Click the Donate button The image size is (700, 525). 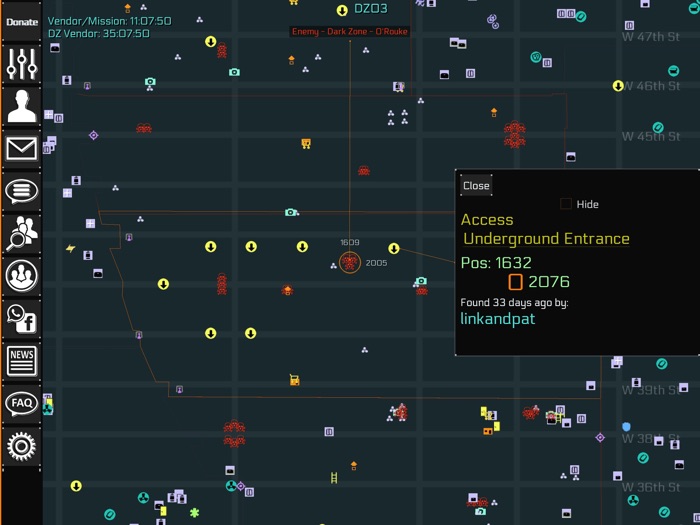(x=21, y=22)
